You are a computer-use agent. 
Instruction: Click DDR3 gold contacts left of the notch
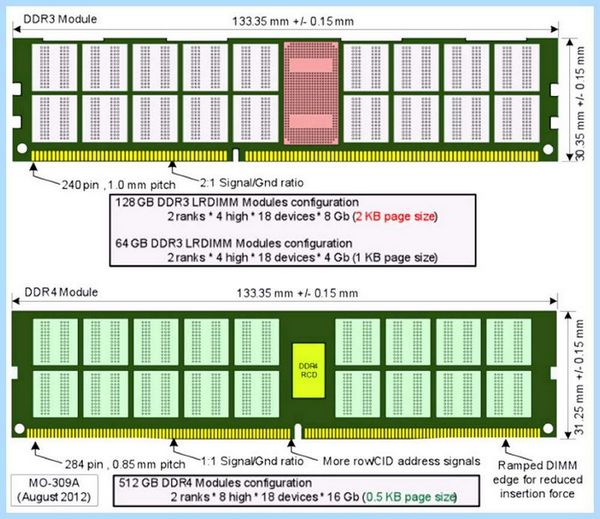129,156
